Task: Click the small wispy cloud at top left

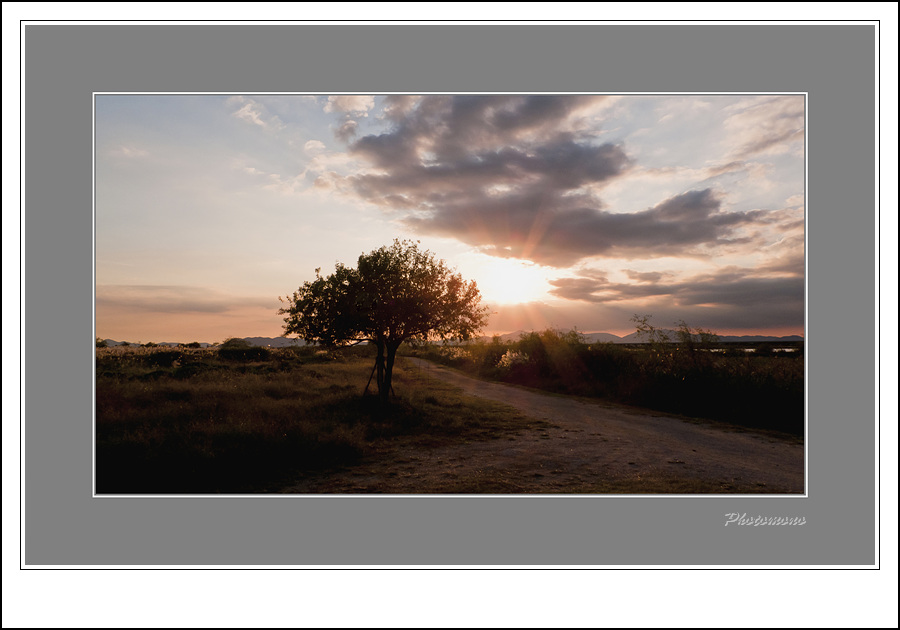Action: (250, 112)
